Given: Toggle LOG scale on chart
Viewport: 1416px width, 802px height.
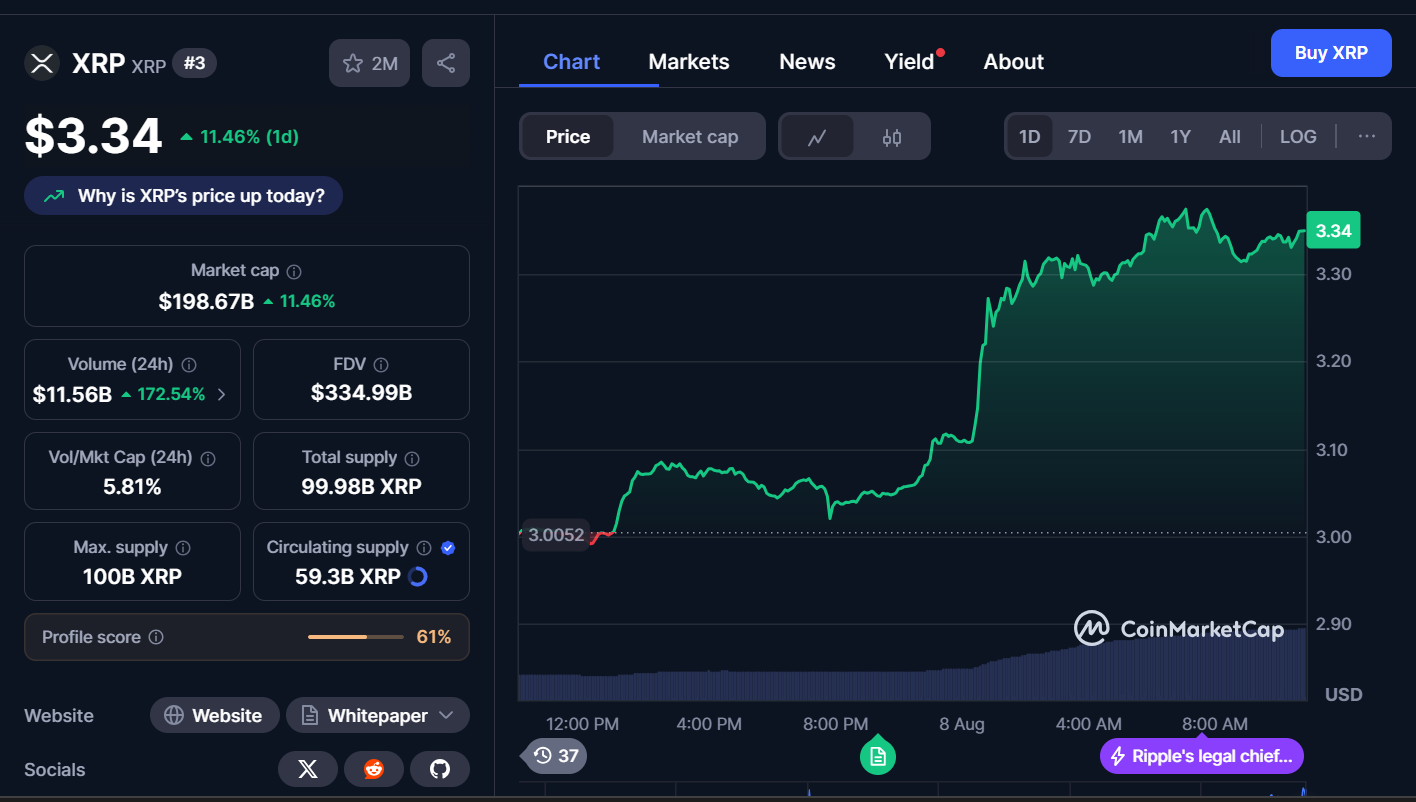Looking at the screenshot, I should coord(1298,137).
